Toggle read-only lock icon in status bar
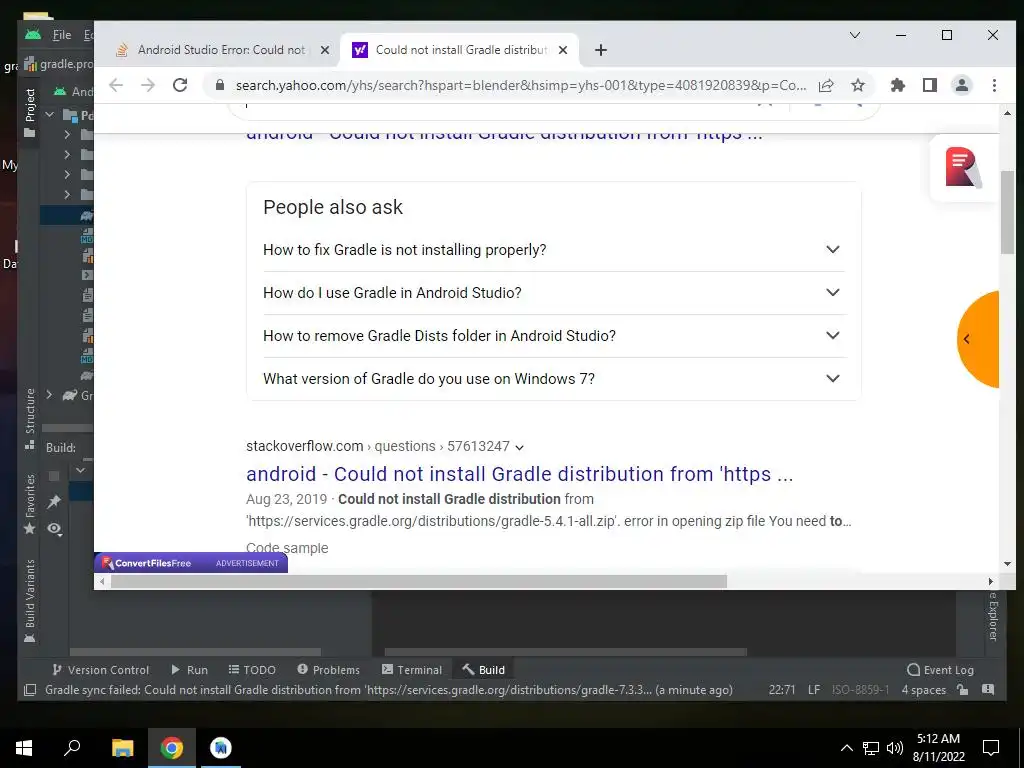Image resolution: width=1024 pixels, height=768 pixels. click(x=962, y=690)
